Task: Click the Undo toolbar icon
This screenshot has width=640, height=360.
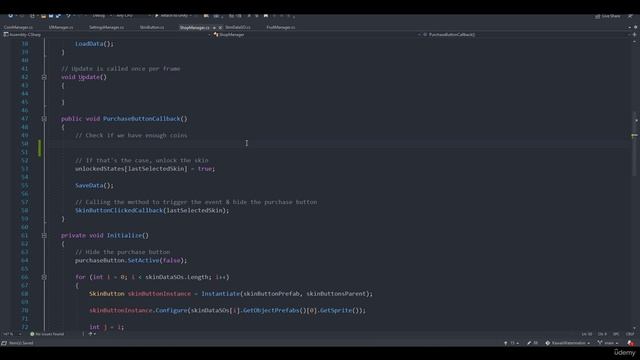Action: coord(68,16)
